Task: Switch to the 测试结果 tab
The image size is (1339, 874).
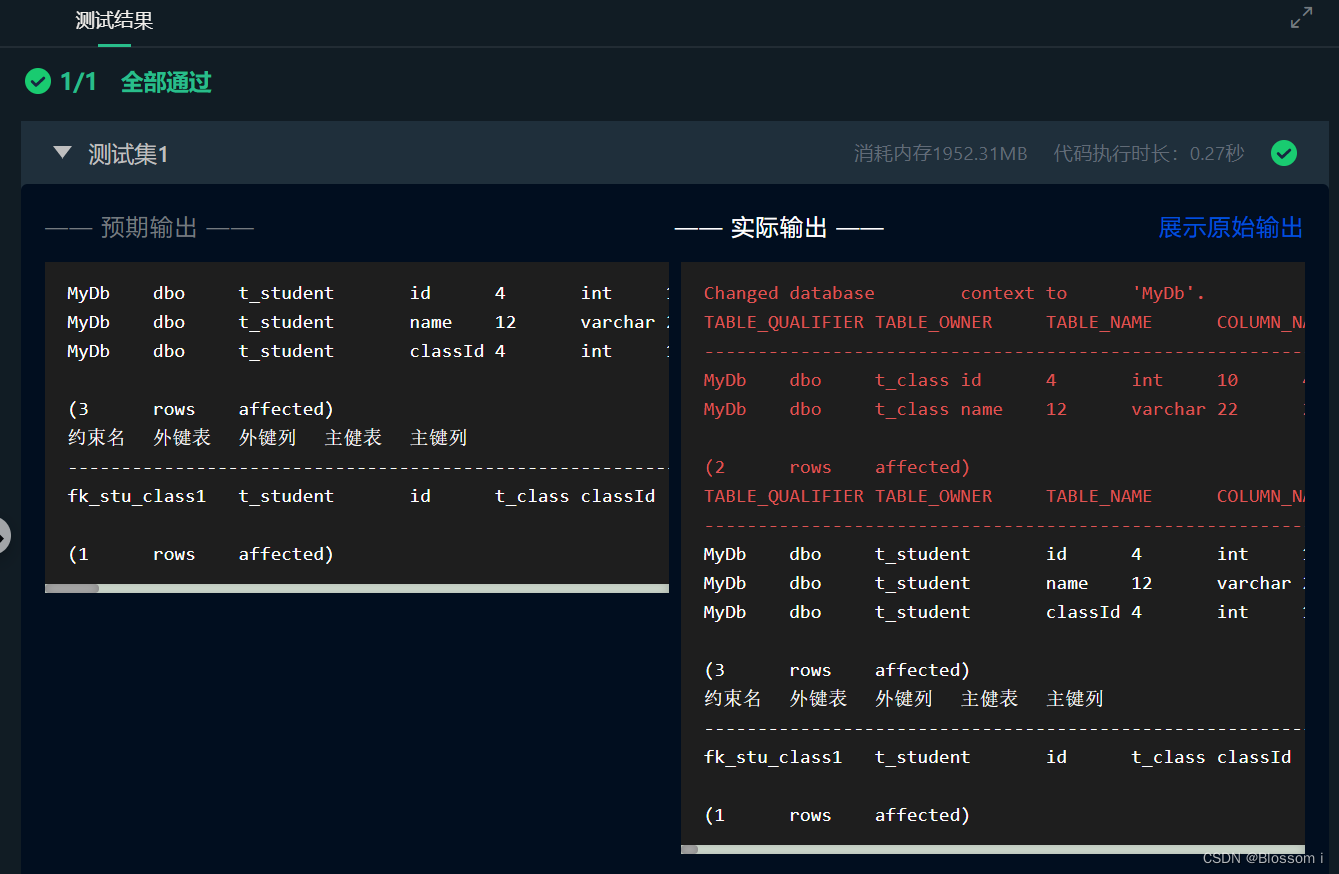Action: (x=114, y=20)
